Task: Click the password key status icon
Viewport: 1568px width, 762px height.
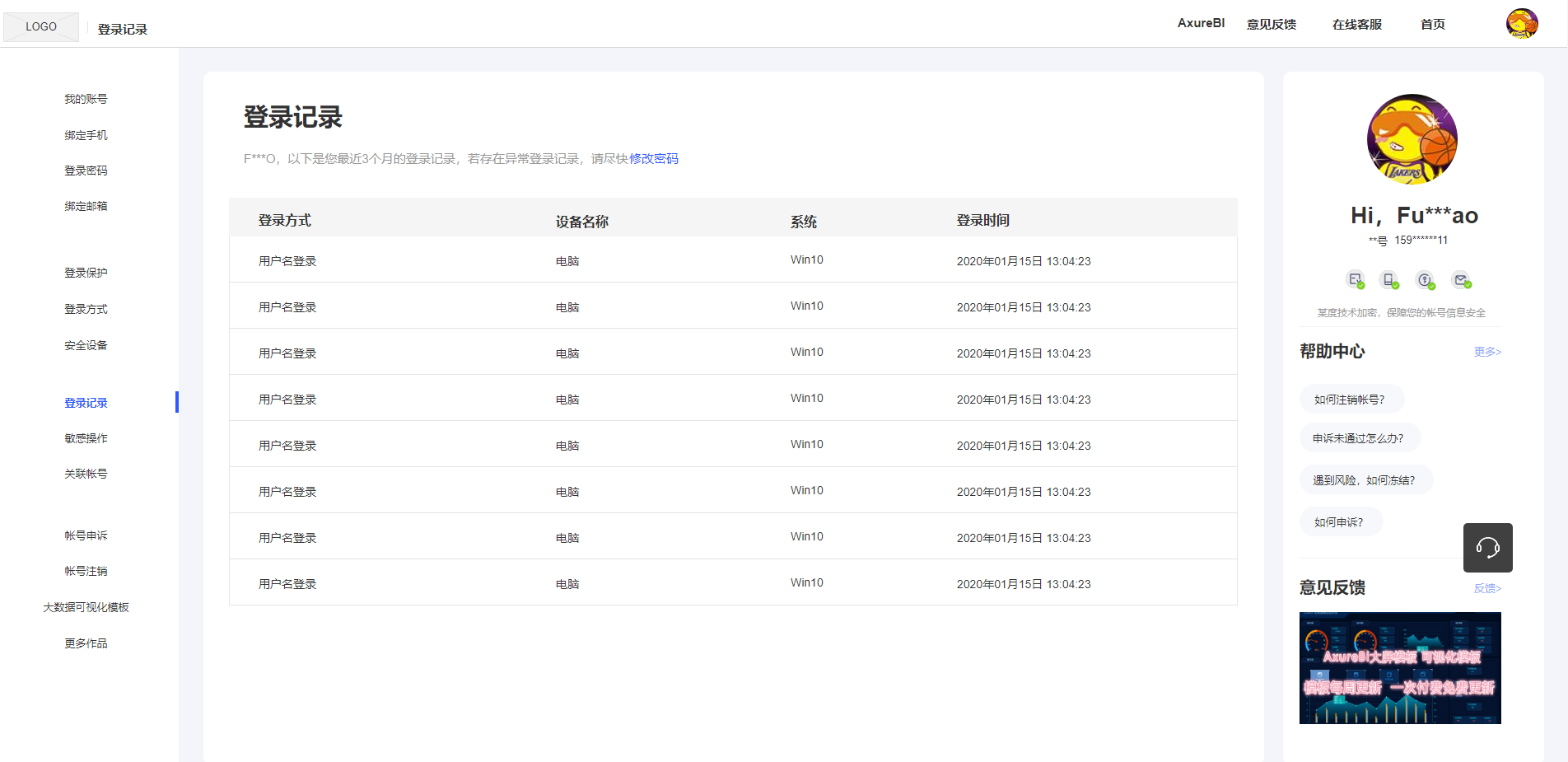Action: [1426, 280]
